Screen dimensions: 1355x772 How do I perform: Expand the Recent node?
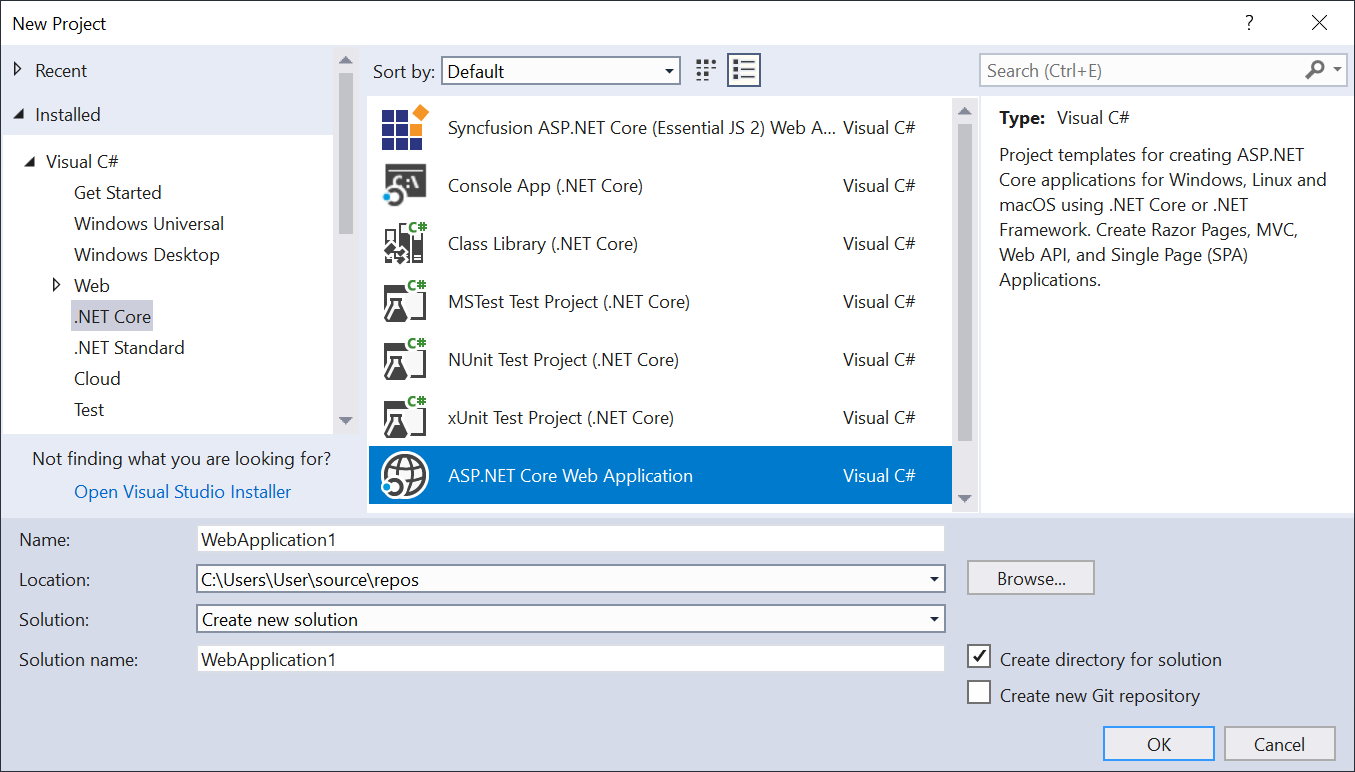pos(17,70)
